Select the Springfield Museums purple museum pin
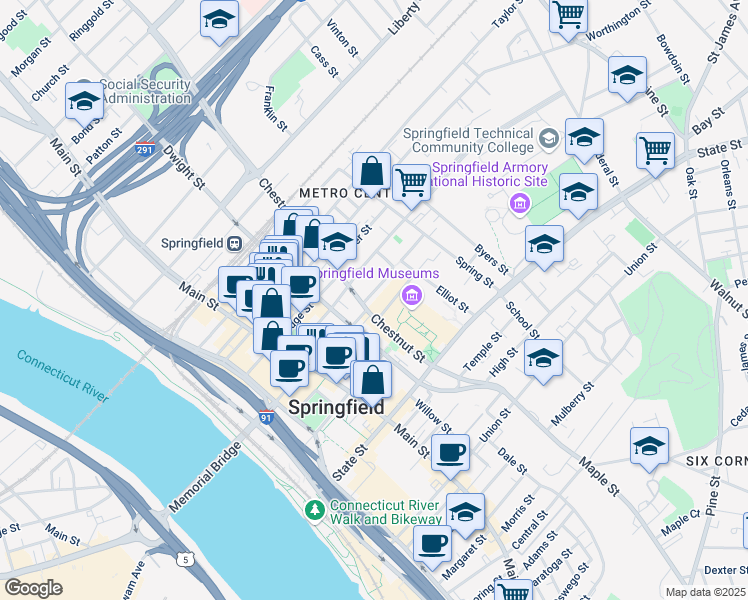 pos(412,295)
